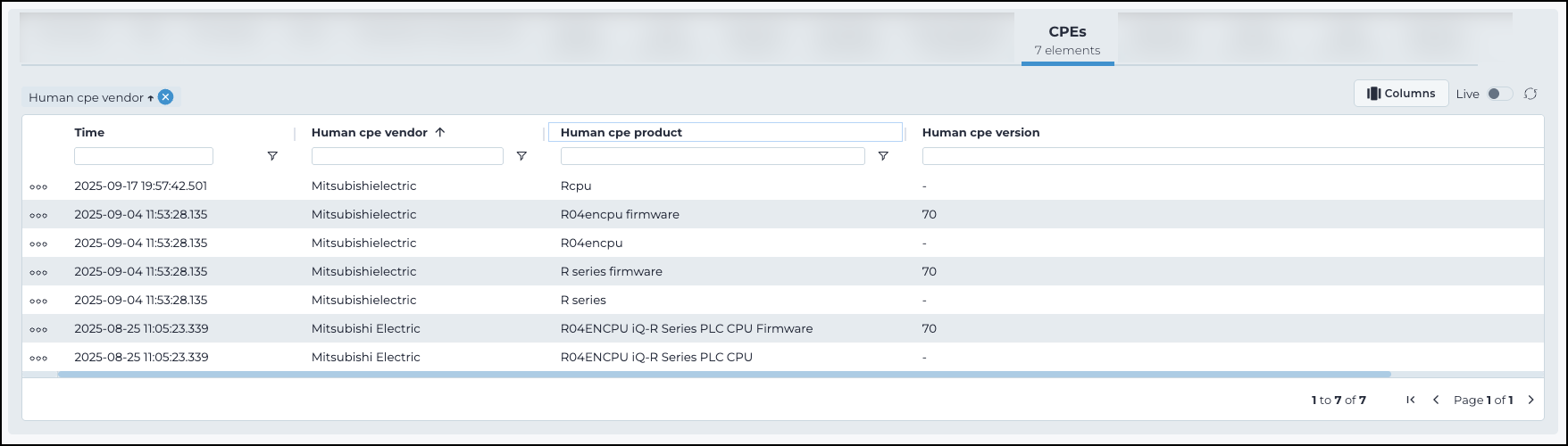Go to the previous page
The width and height of the screenshot is (1568, 446).
click(1436, 400)
